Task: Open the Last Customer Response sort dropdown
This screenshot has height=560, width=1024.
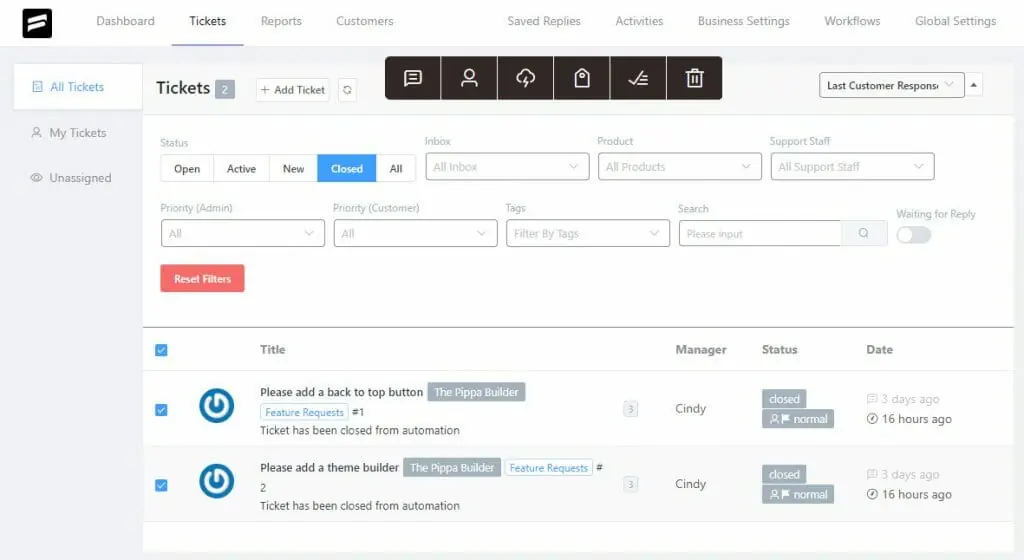Action: [891, 85]
